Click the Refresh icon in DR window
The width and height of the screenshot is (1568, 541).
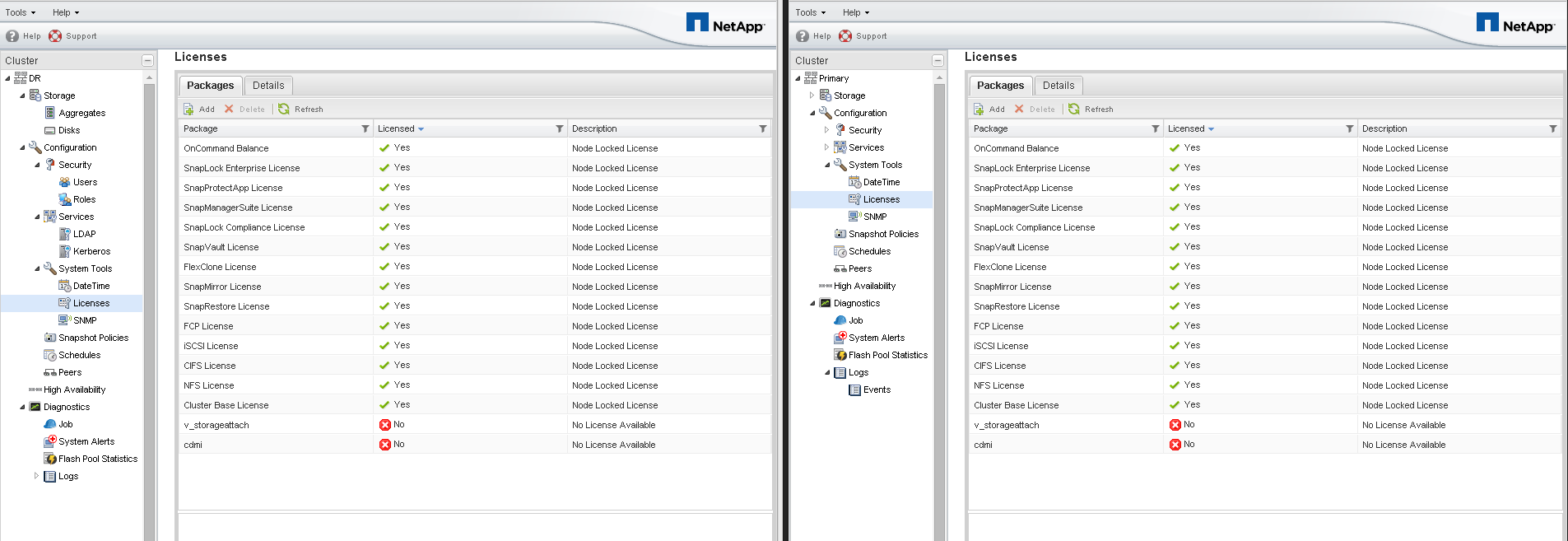pyautogui.click(x=284, y=109)
